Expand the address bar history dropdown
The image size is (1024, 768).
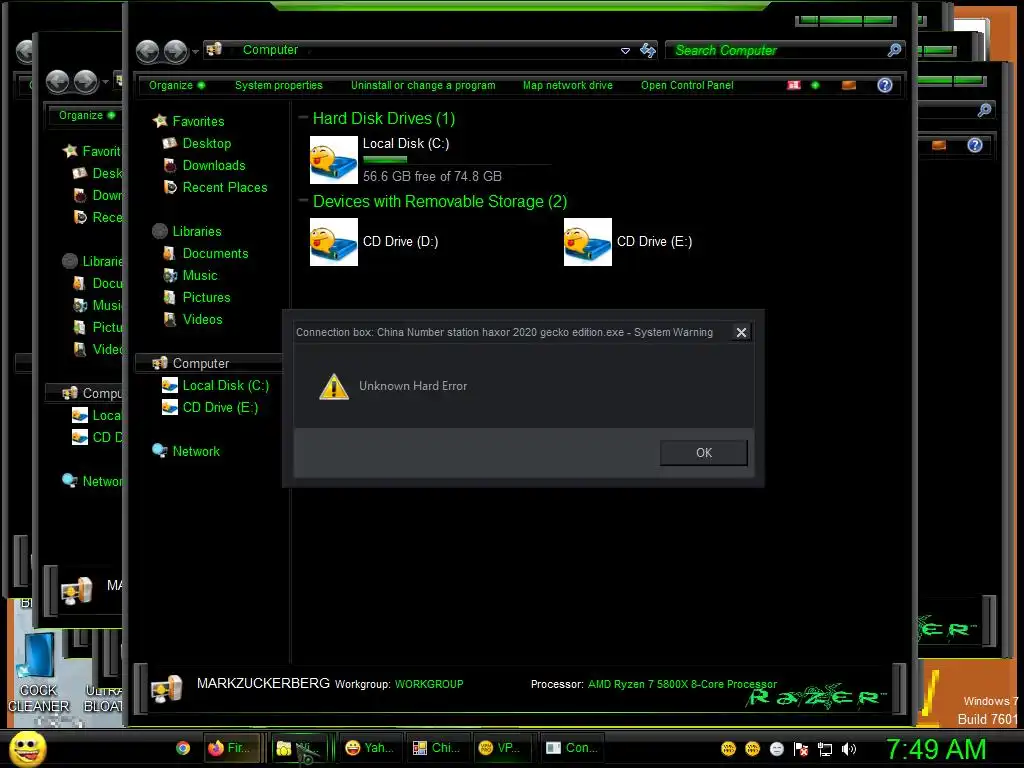(x=625, y=50)
